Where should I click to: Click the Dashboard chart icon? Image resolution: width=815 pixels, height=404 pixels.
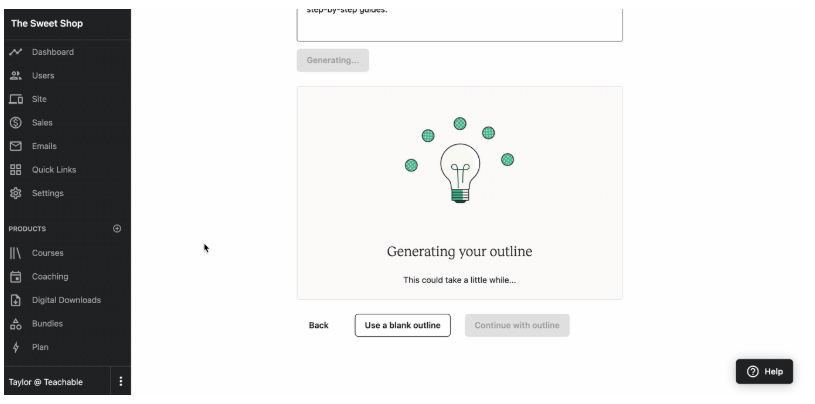(x=16, y=52)
